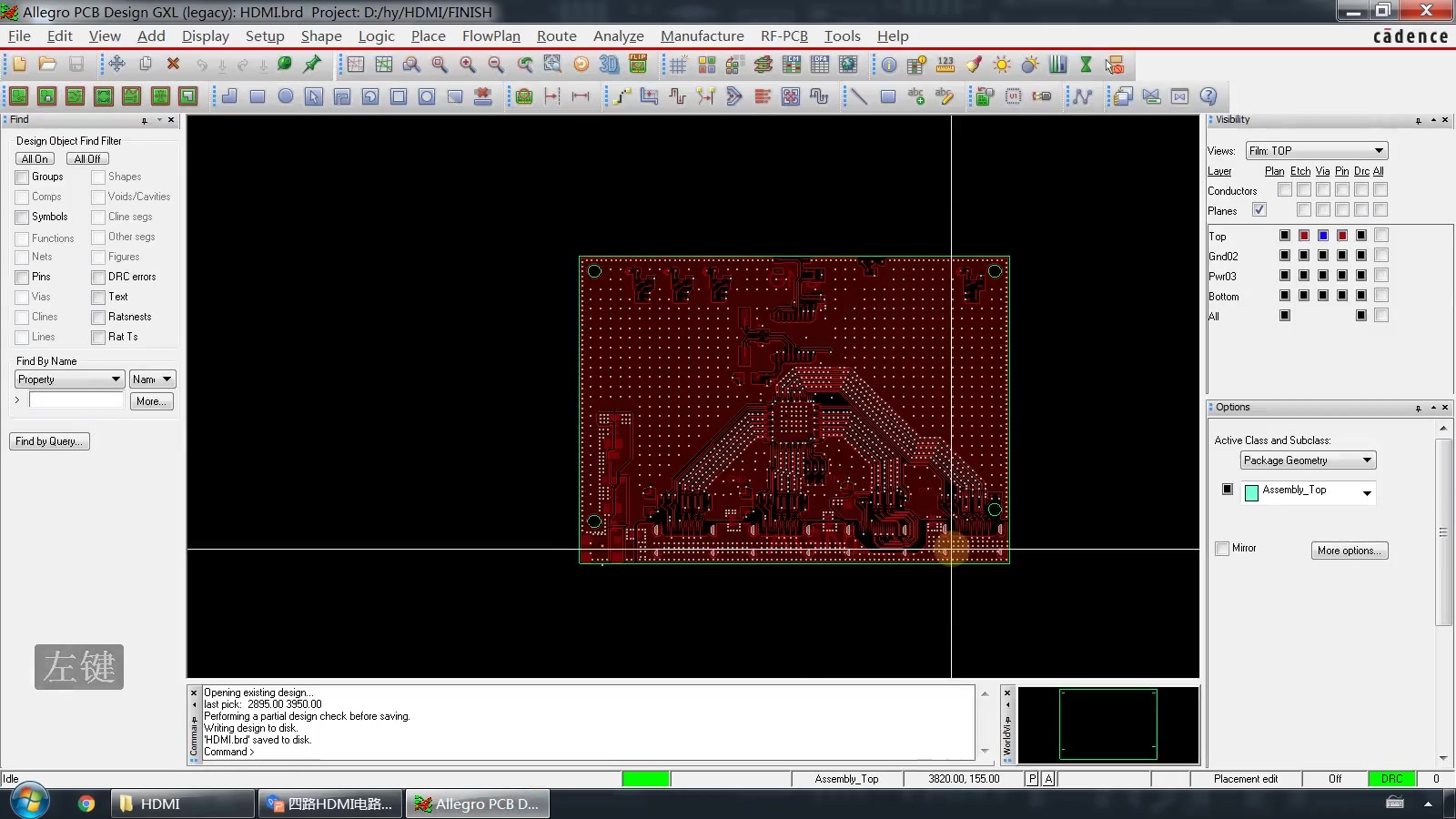The image size is (1456, 819).
Task: Pin the Find panel
Action: tap(144, 120)
